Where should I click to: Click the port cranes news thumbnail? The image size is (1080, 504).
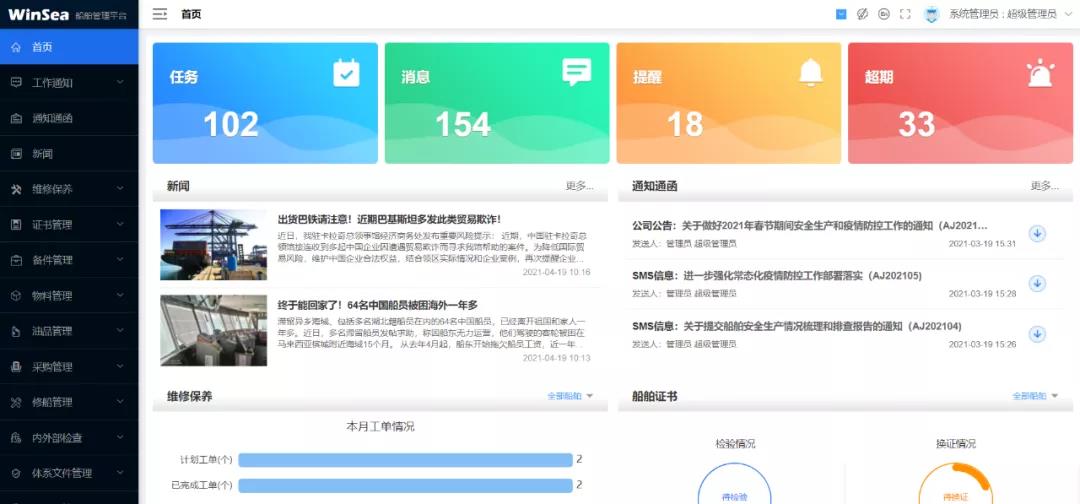click(x=213, y=245)
